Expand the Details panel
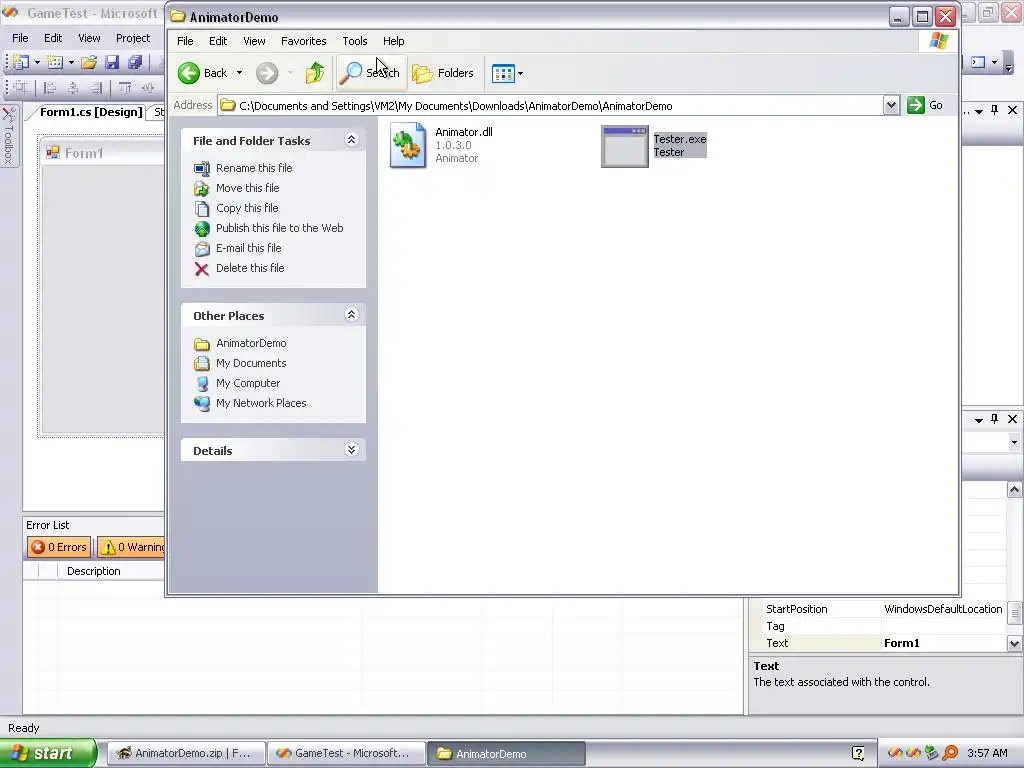 click(x=351, y=449)
